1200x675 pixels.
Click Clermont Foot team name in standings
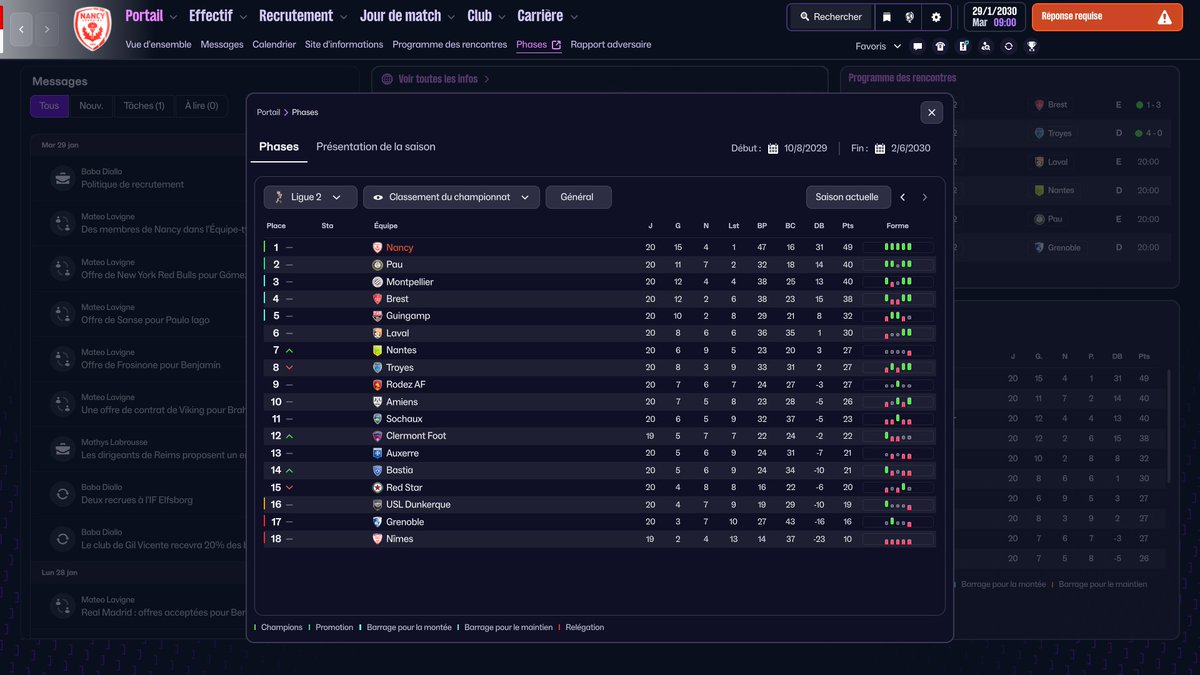pyautogui.click(x=416, y=436)
